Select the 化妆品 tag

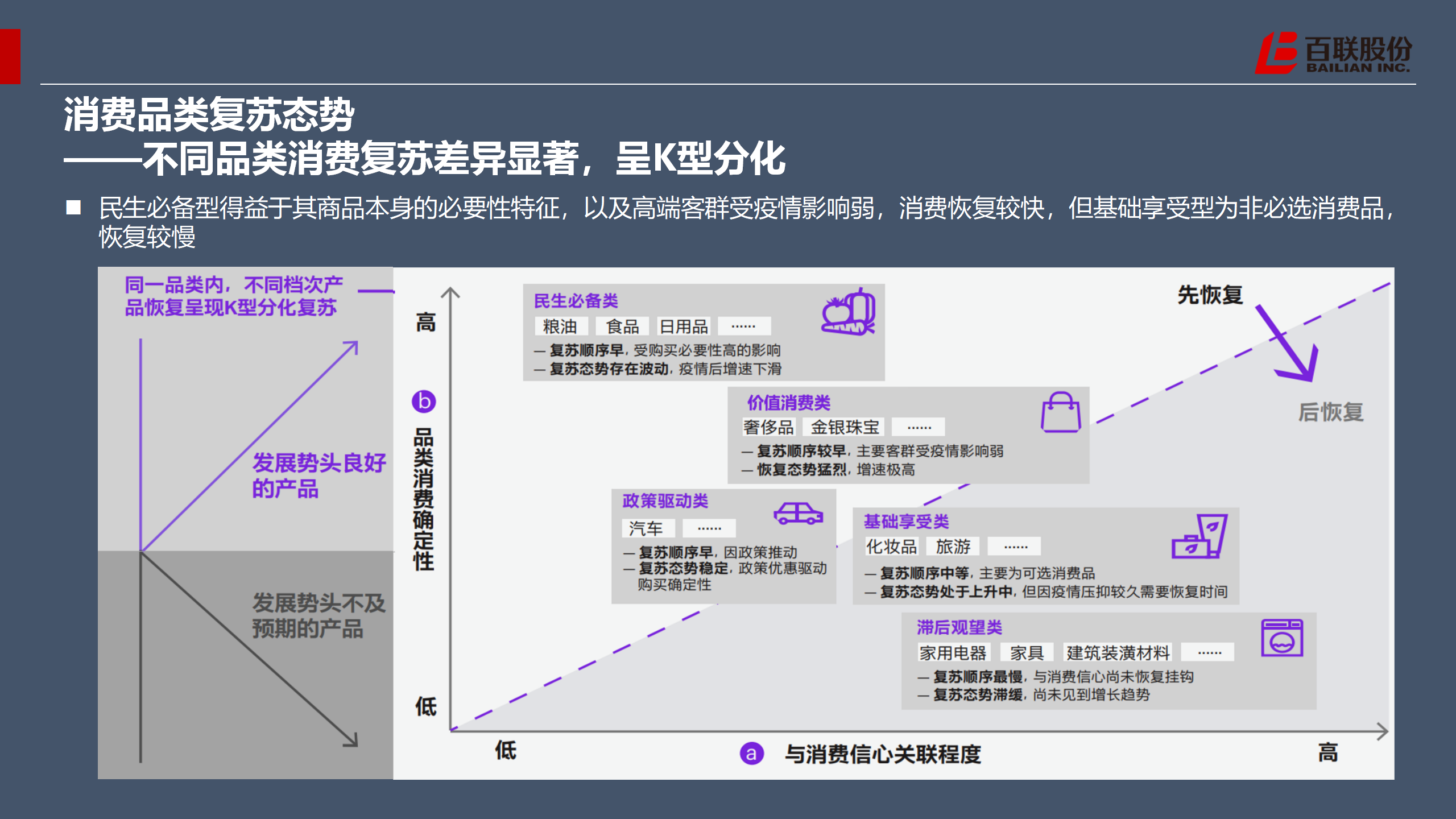pyautogui.click(x=891, y=547)
